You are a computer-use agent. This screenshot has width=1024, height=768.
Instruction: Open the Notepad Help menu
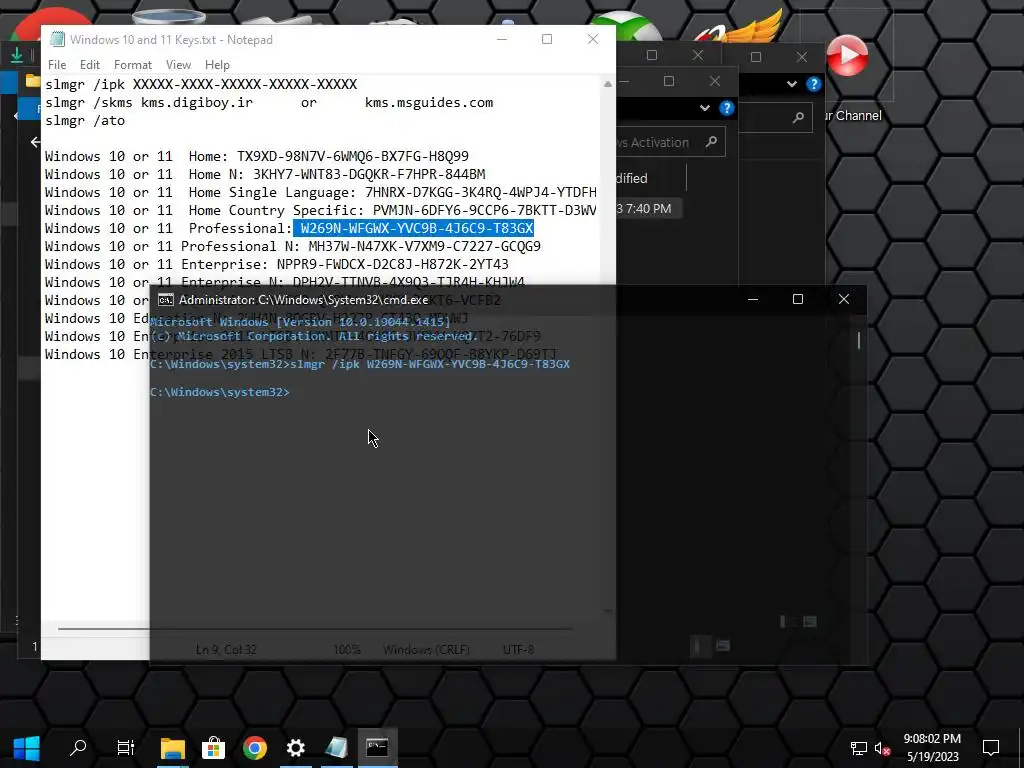tap(217, 65)
